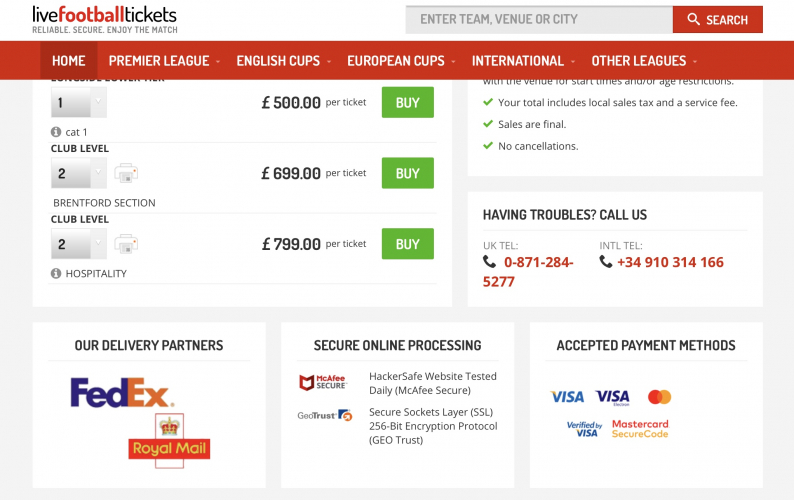Image resolution: width=794 pixels, height=500 pixels.
Task: Click the info icon beside Hospitality
Action: click(x=56, y=273)
